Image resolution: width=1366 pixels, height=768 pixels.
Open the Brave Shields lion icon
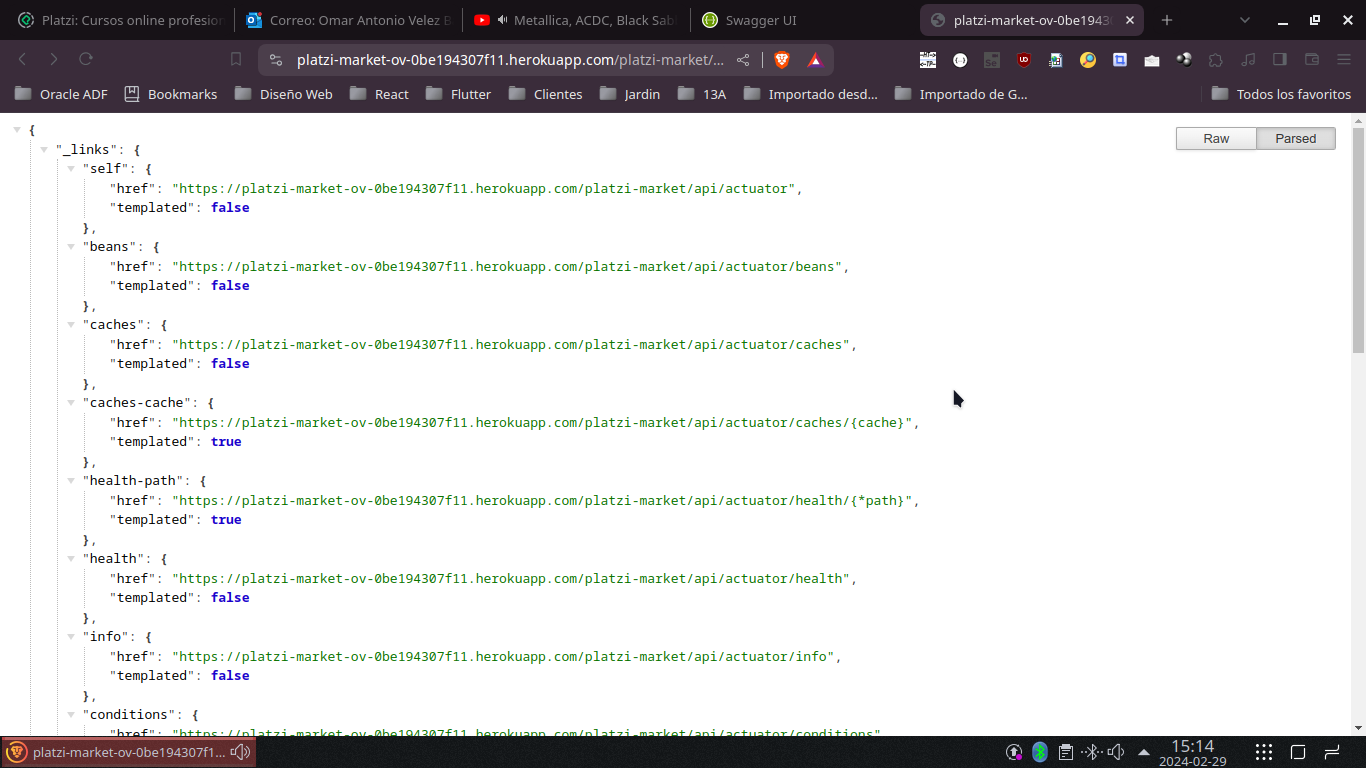(782, 60)
